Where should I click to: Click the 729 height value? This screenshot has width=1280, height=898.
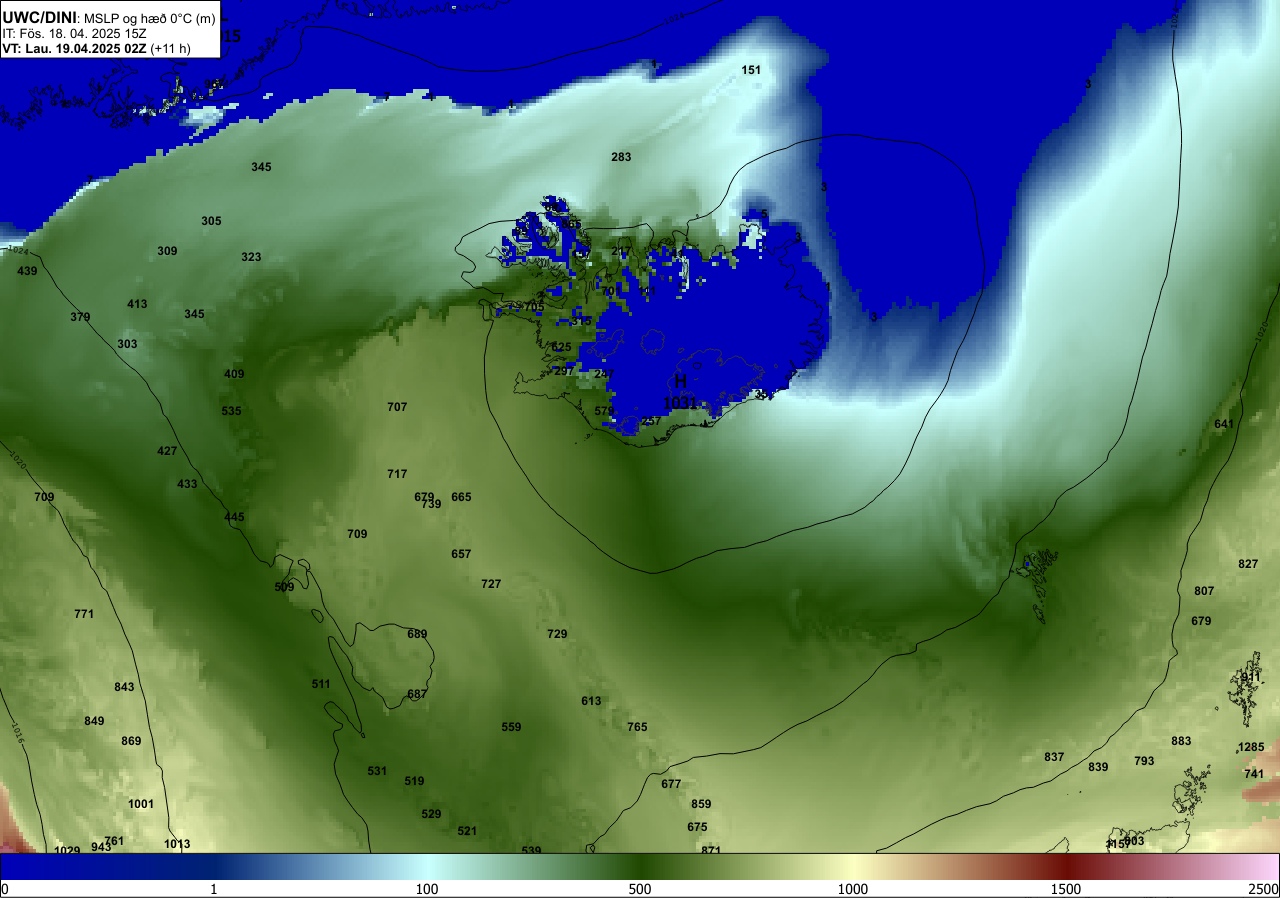pyautogui.click(x=557, y=634)
